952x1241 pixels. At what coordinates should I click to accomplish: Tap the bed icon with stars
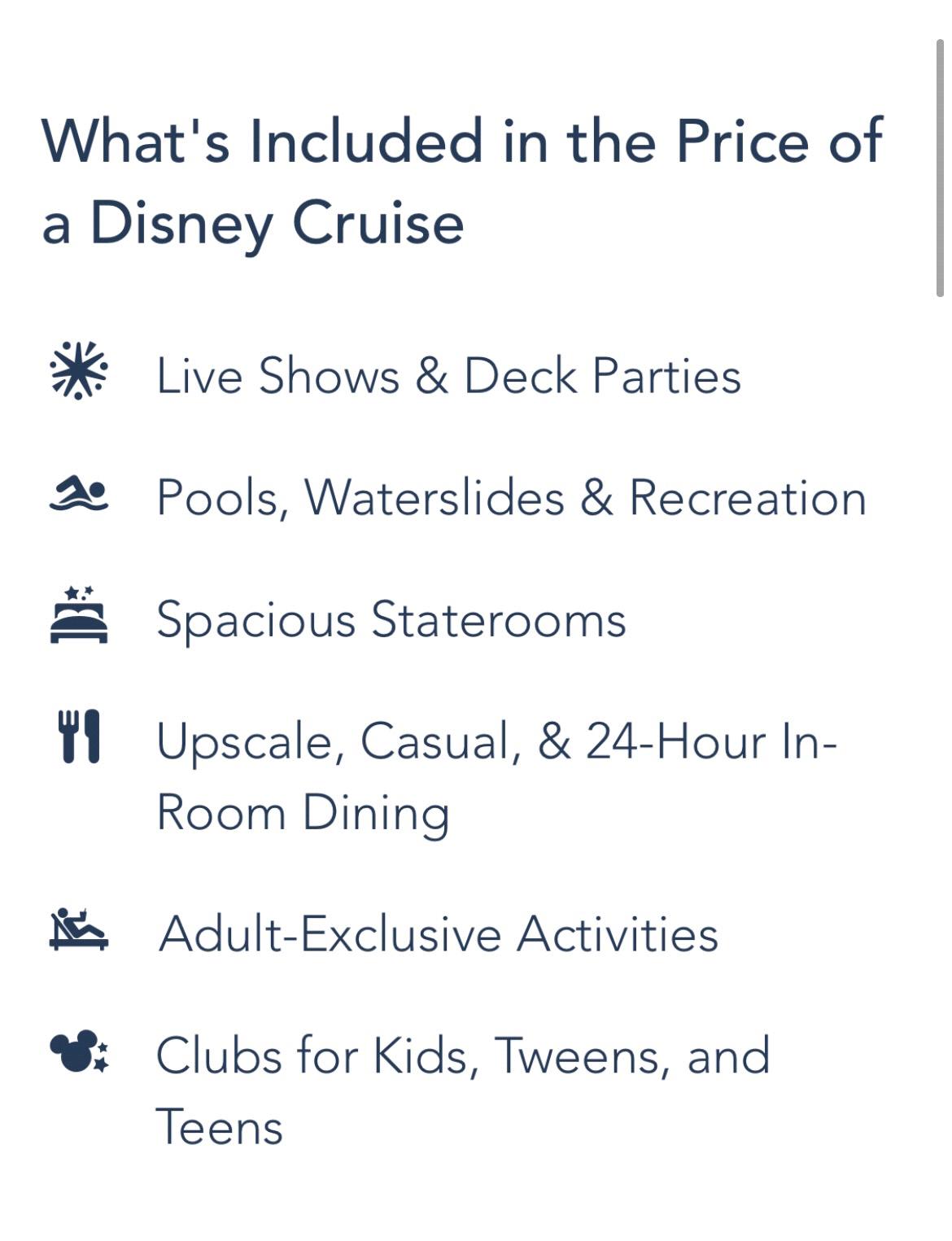[78, 615]
